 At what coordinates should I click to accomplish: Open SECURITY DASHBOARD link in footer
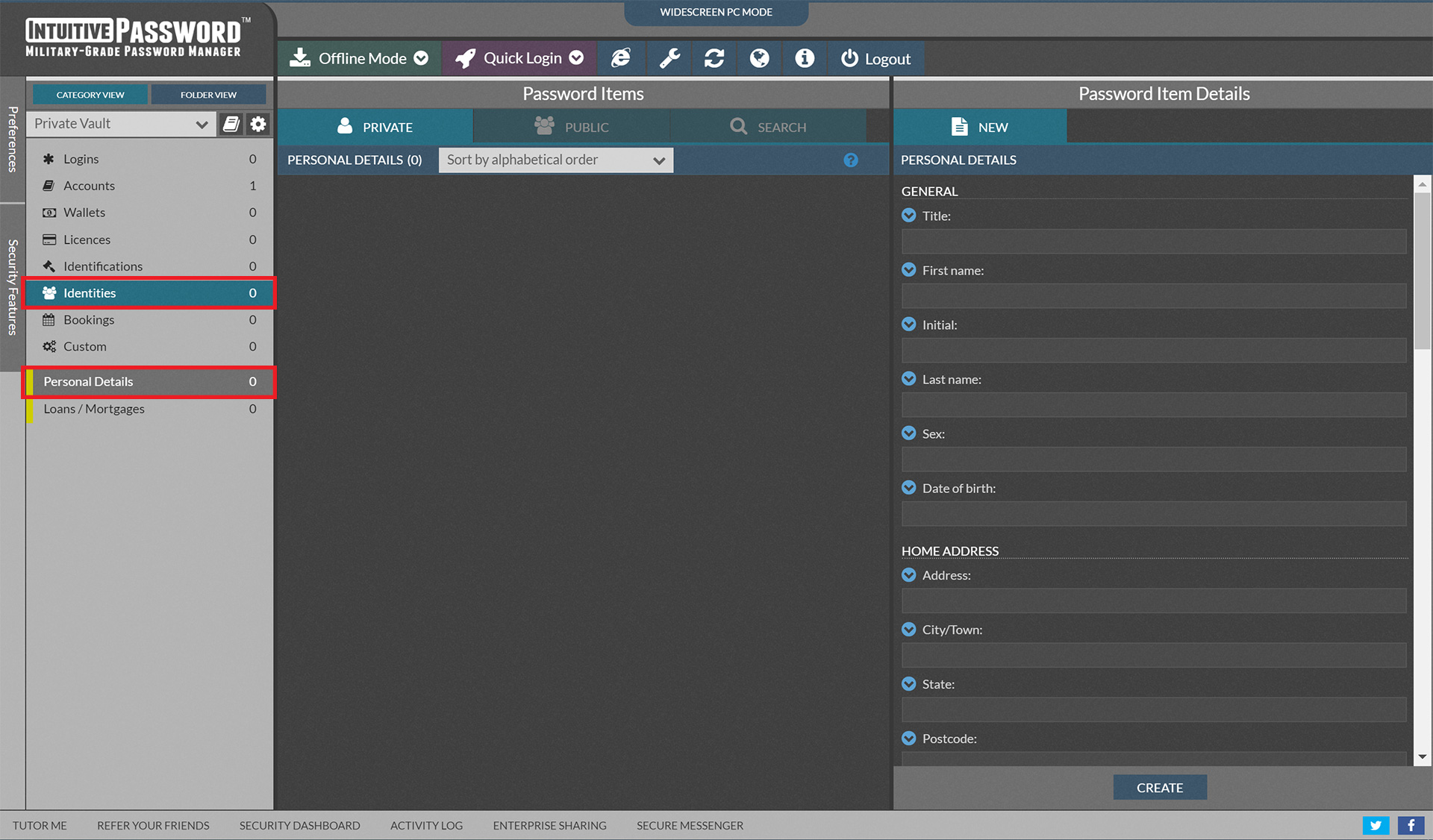pyautogui.click(x=299, y=825)
